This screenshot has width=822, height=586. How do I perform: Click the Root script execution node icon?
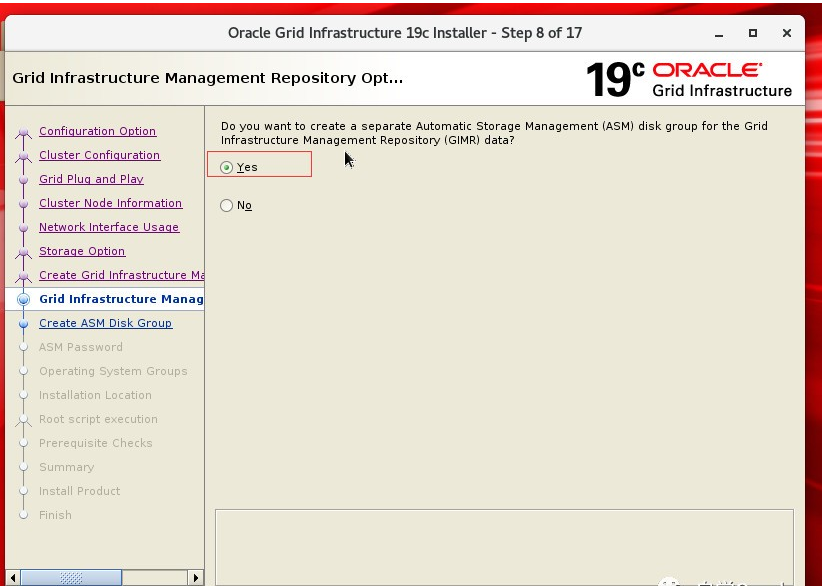tap(23, 420)
